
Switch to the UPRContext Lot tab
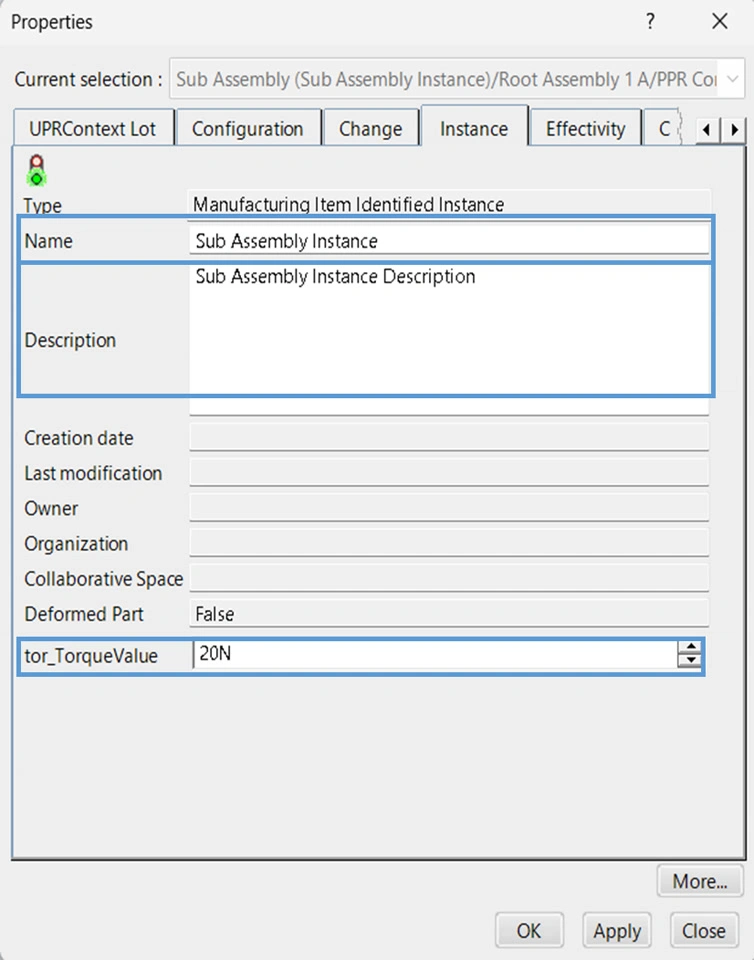93,129
